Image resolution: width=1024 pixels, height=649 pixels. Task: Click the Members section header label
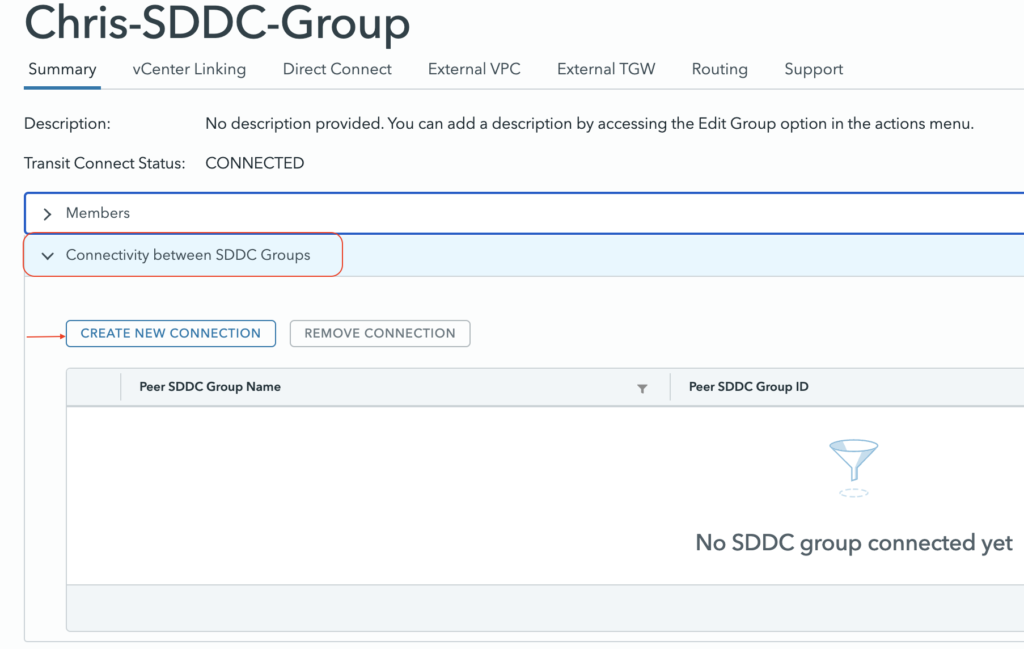tap(98, 213)
